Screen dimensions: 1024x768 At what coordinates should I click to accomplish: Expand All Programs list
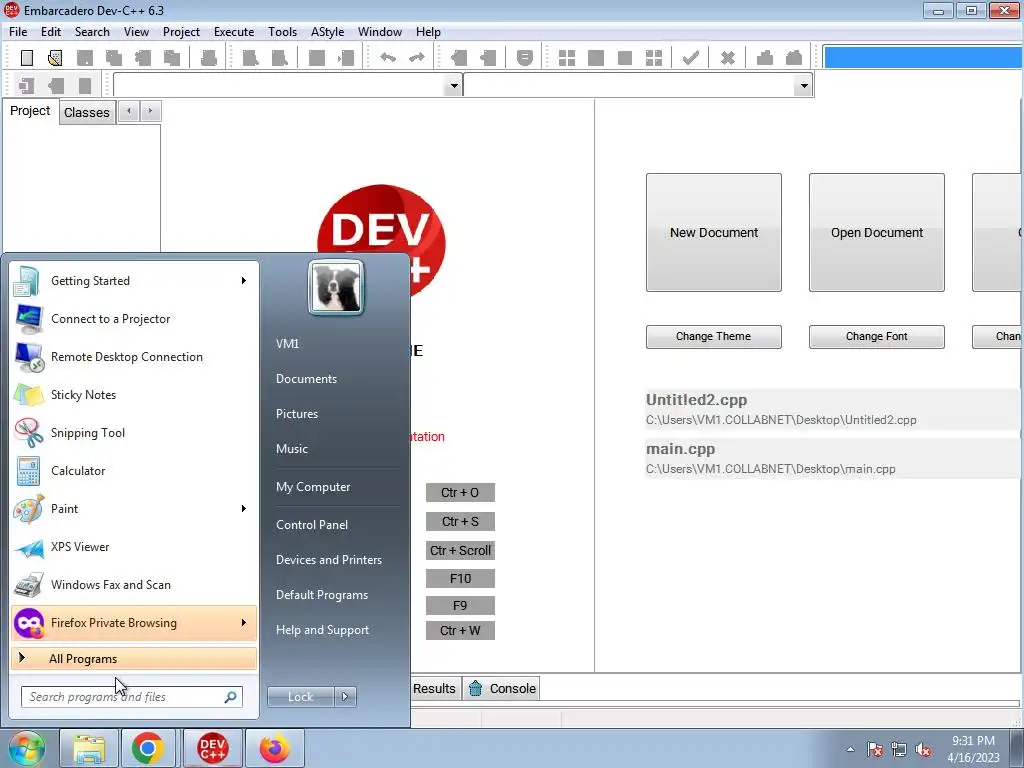click(134, 659)
